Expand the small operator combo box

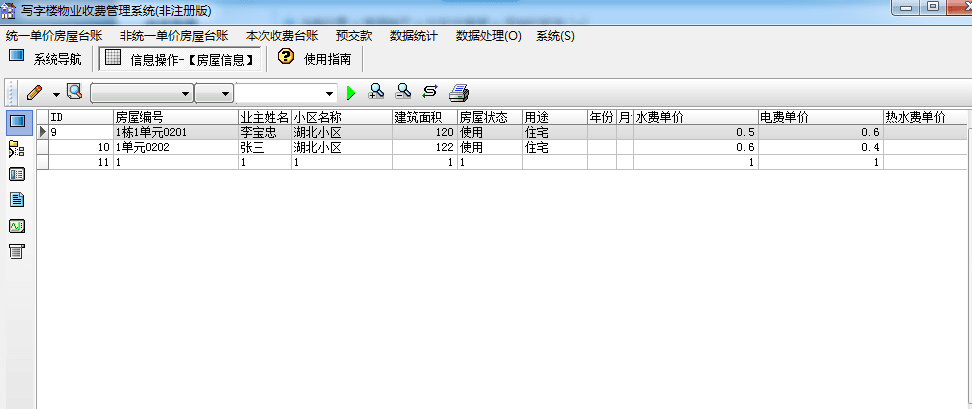click(x=226, y=94)
